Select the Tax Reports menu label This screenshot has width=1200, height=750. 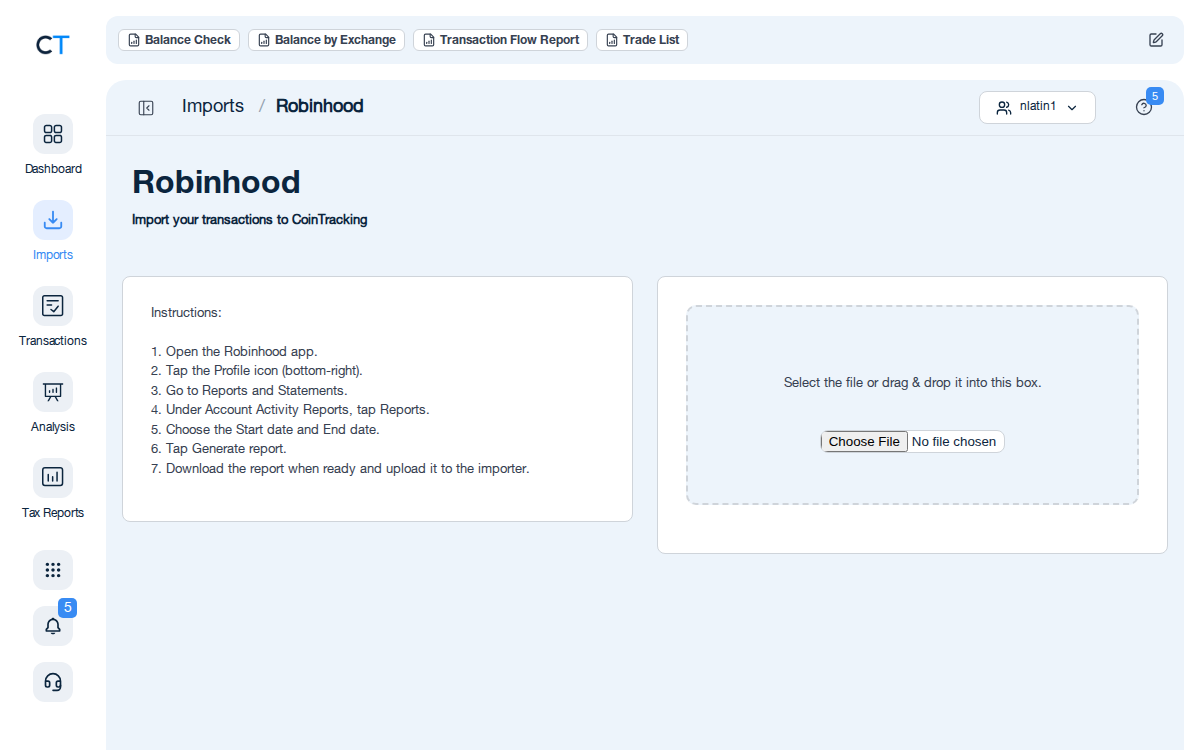(53, 513)
